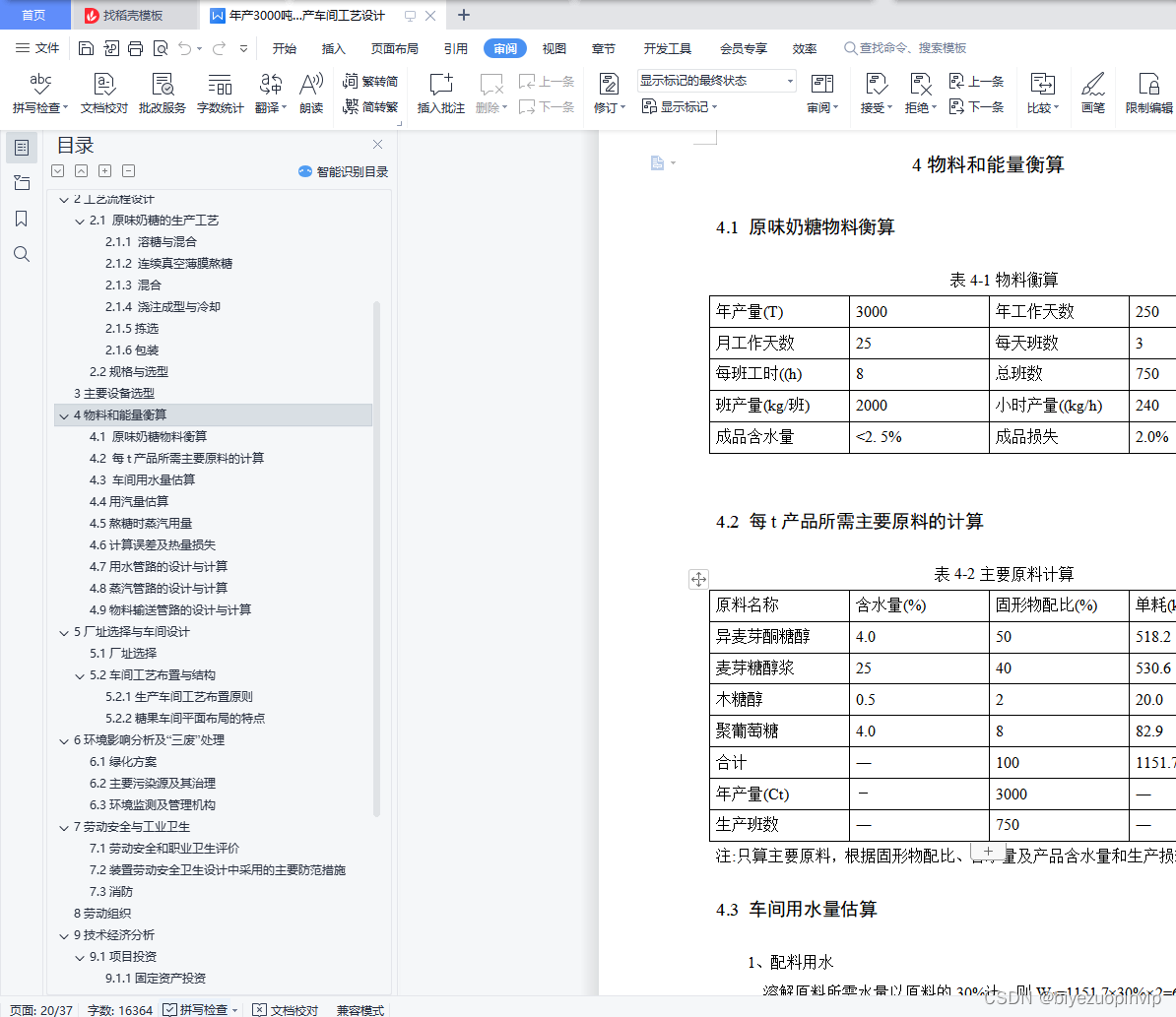
Task: Switch to the 视图 ribbon tab
Action: pyautogui.click(x=555, y=48)
